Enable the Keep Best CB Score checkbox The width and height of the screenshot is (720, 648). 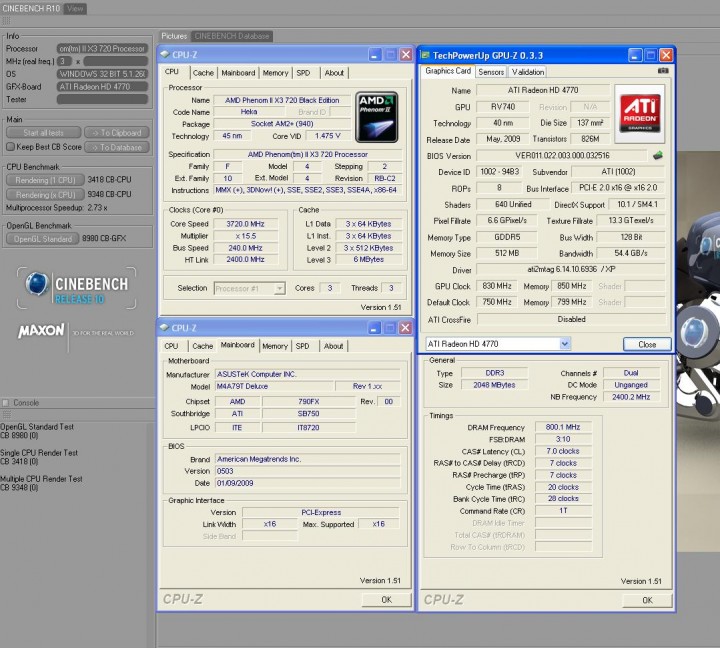(10, 146)
